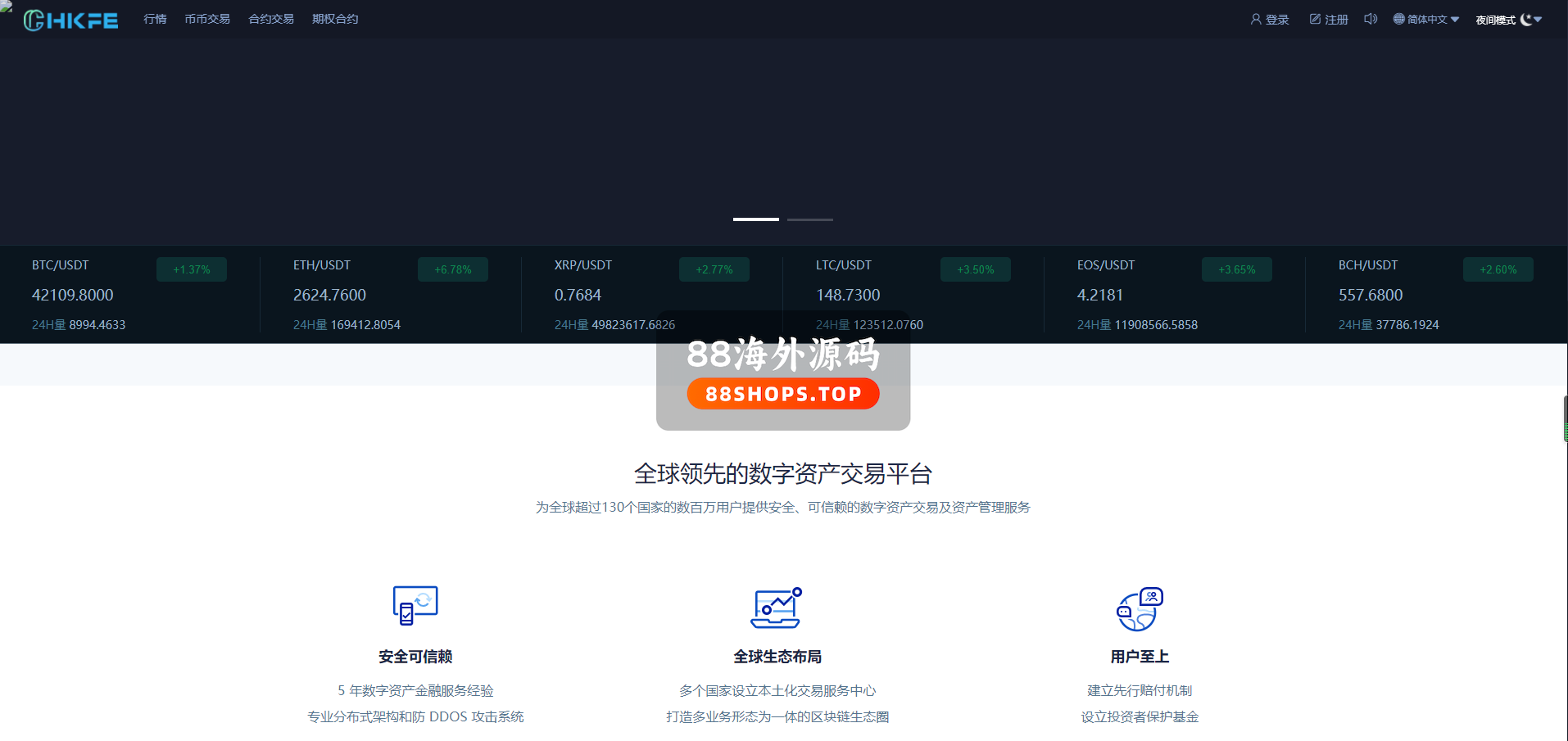Switch to the second carousel slide indicator

pyautogui.click(x=809, y=219)
